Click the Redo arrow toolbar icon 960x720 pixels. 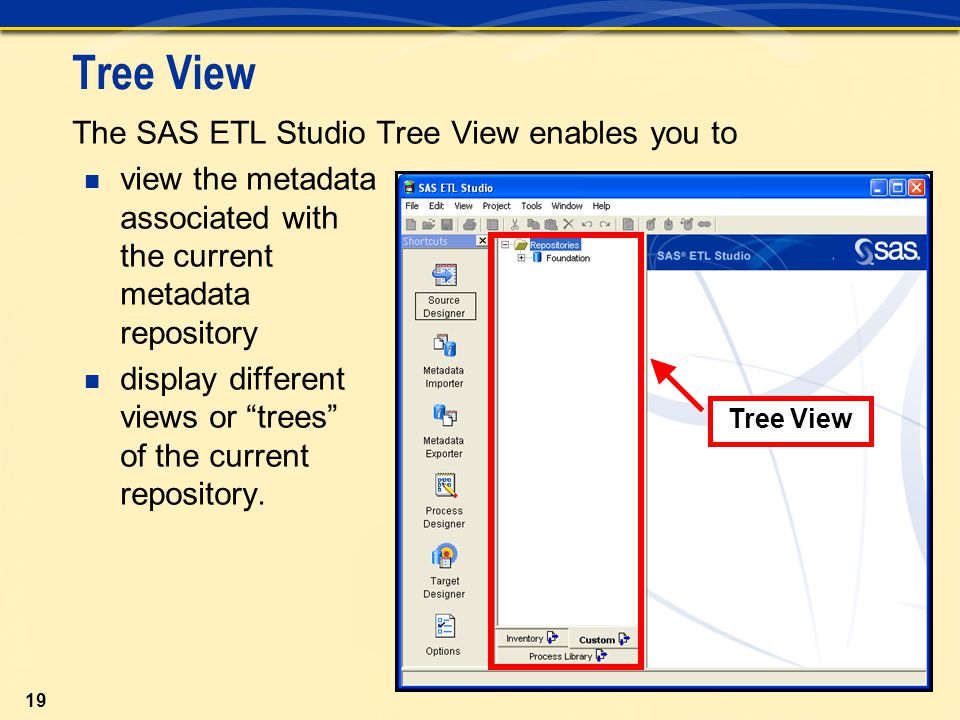point(605,225)
